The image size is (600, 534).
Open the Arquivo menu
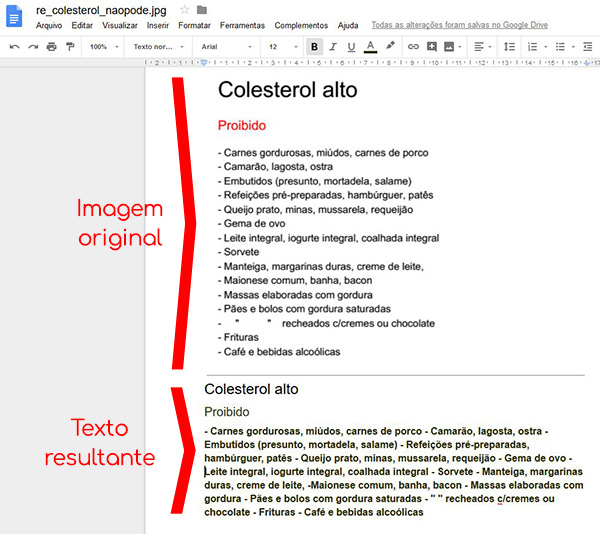click(49, 25)
